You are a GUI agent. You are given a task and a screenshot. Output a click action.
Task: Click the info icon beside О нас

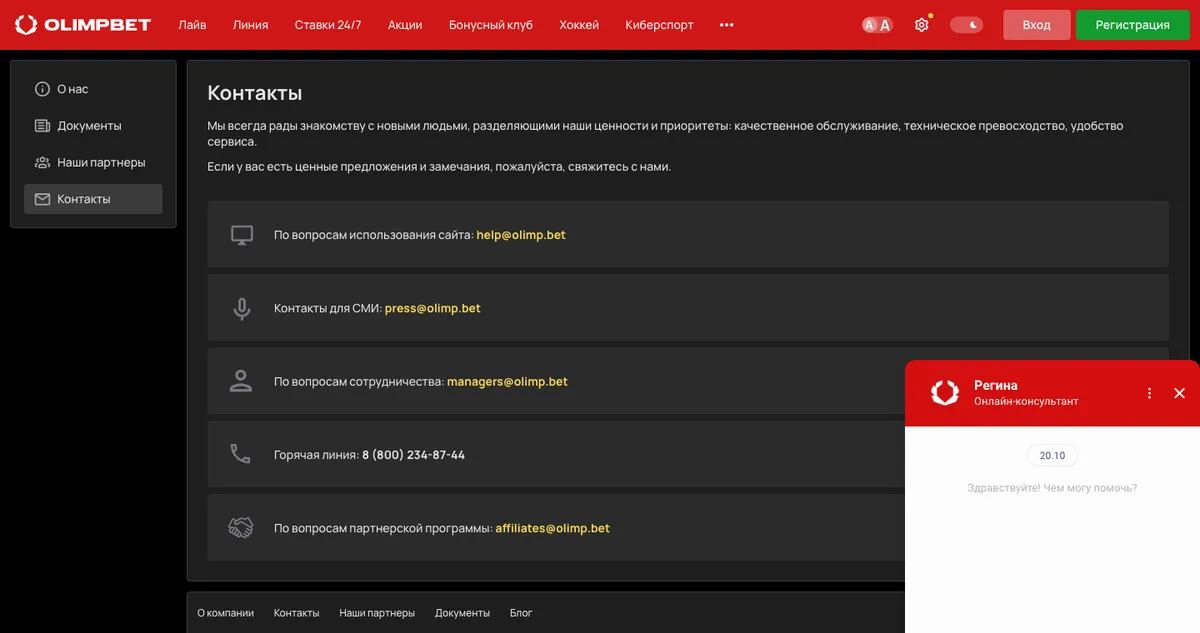42,89
